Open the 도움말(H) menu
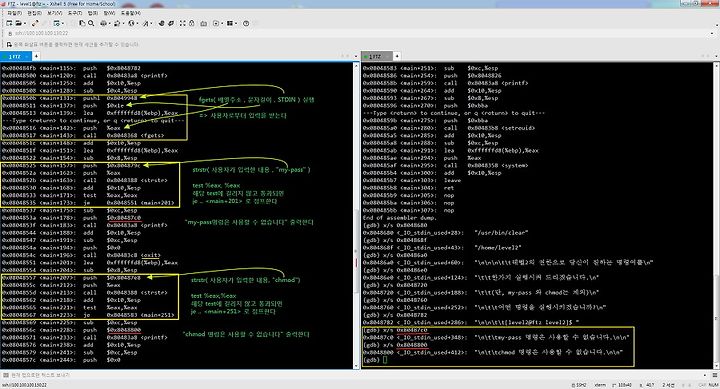 [x=130, y=13]
